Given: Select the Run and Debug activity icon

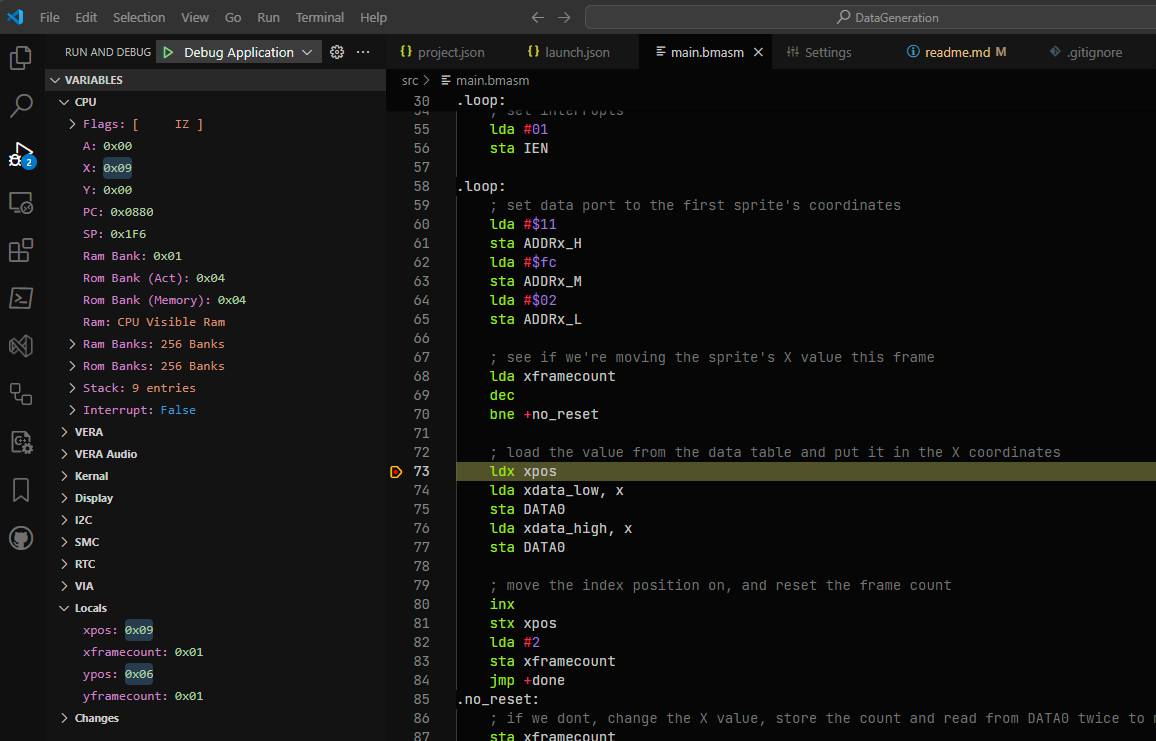Looking at the screenshot, I should 21,154.
